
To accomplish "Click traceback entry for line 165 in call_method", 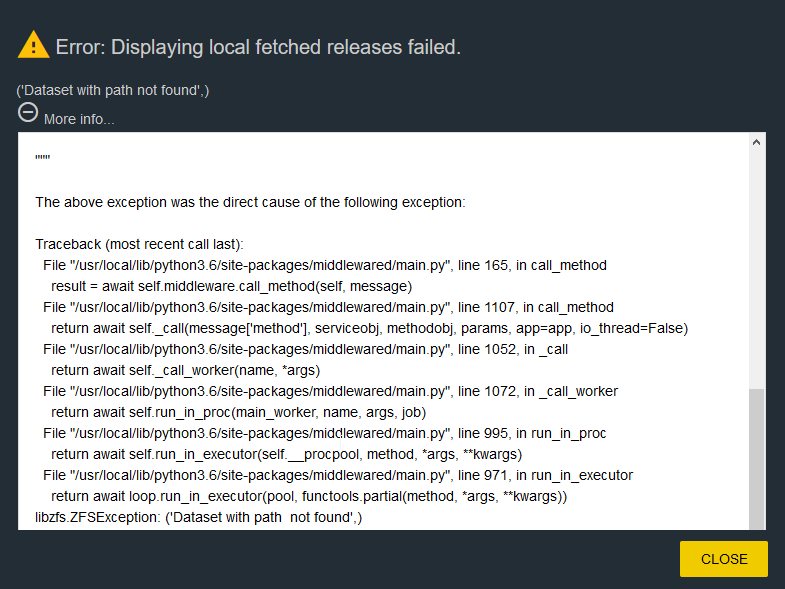I will coord(325,265).
